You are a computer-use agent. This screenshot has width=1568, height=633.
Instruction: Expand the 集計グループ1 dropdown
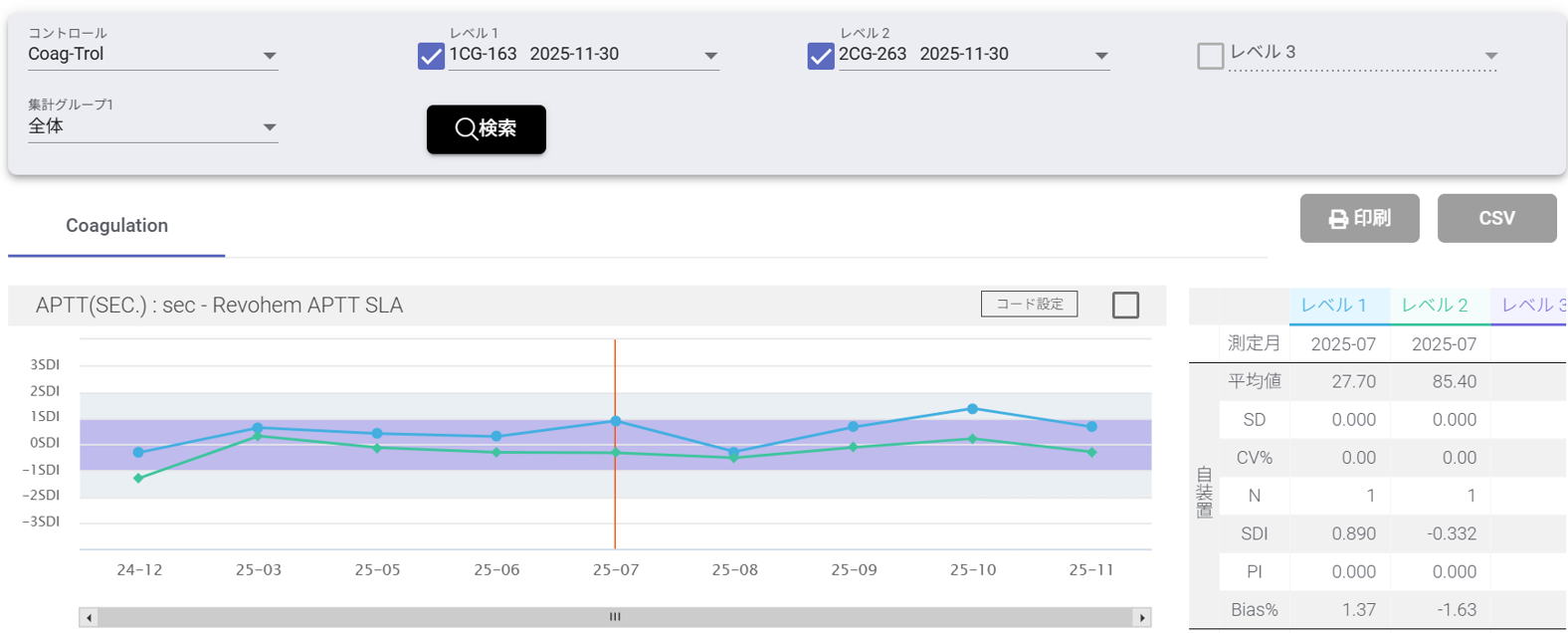pos(269,127)
